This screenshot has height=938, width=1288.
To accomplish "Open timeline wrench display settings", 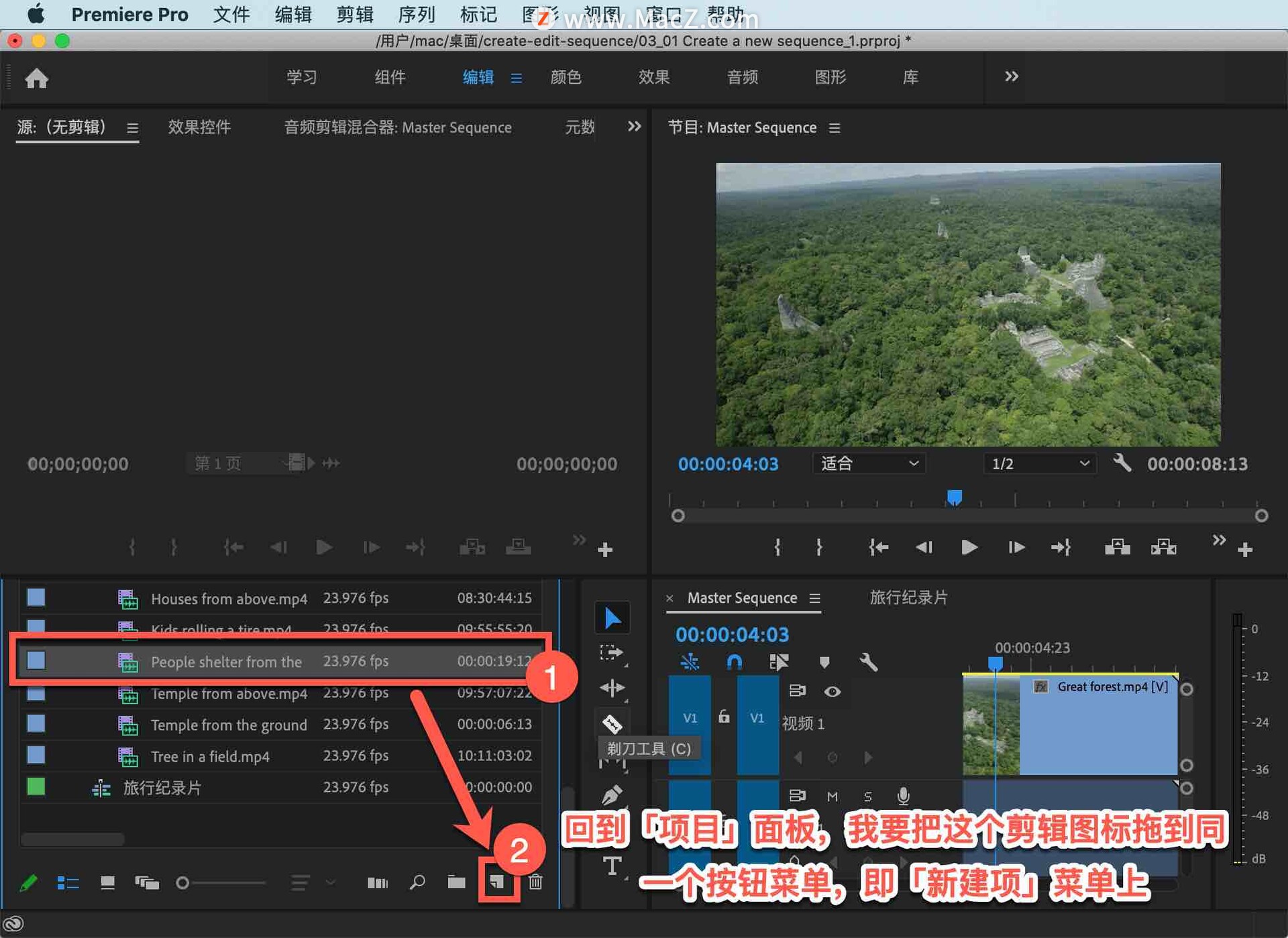I will point(868,662).
